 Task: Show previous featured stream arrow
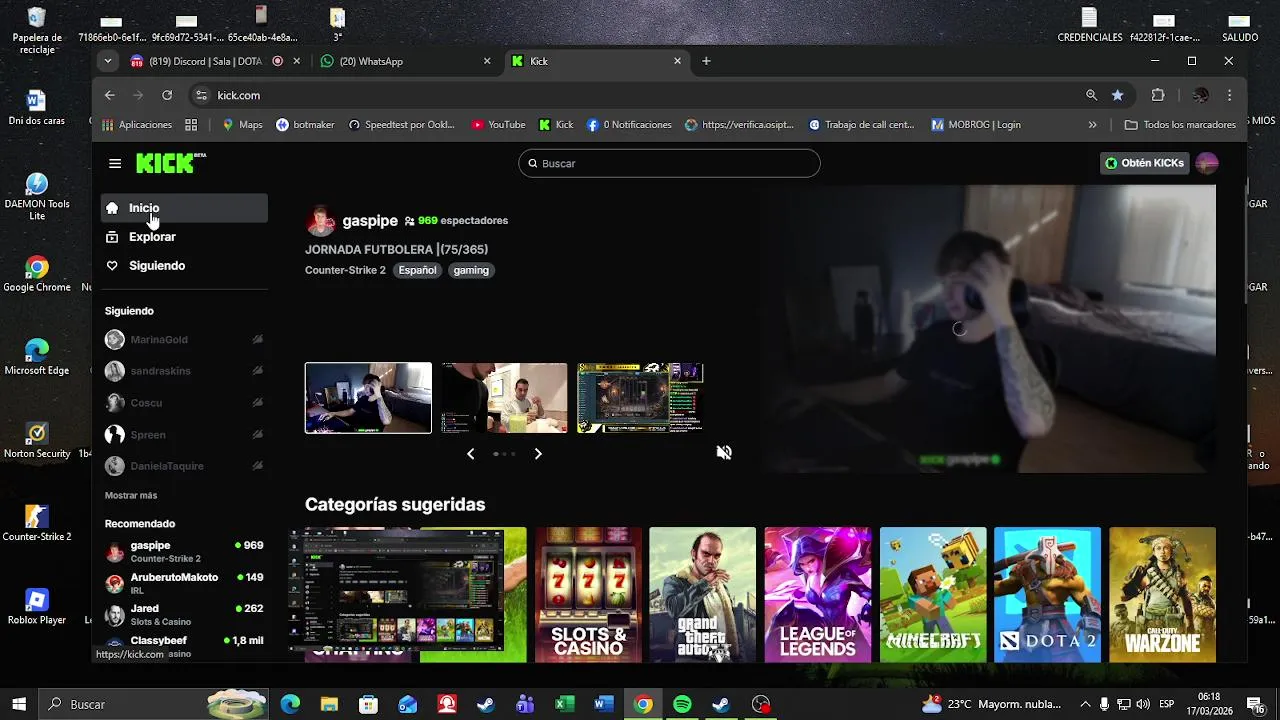tap(471, 454)
